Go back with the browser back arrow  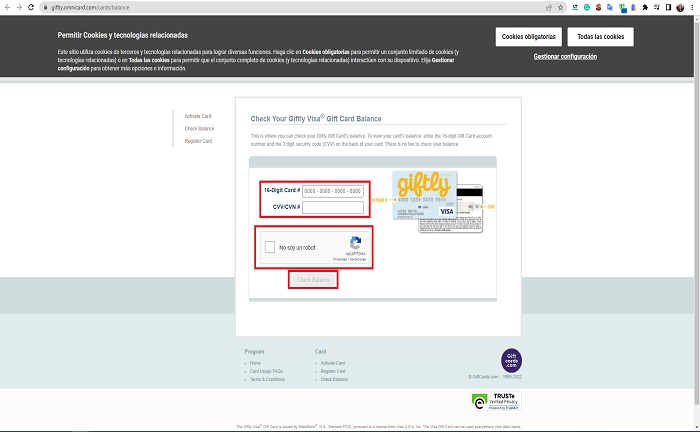click(x=7, y=8)
